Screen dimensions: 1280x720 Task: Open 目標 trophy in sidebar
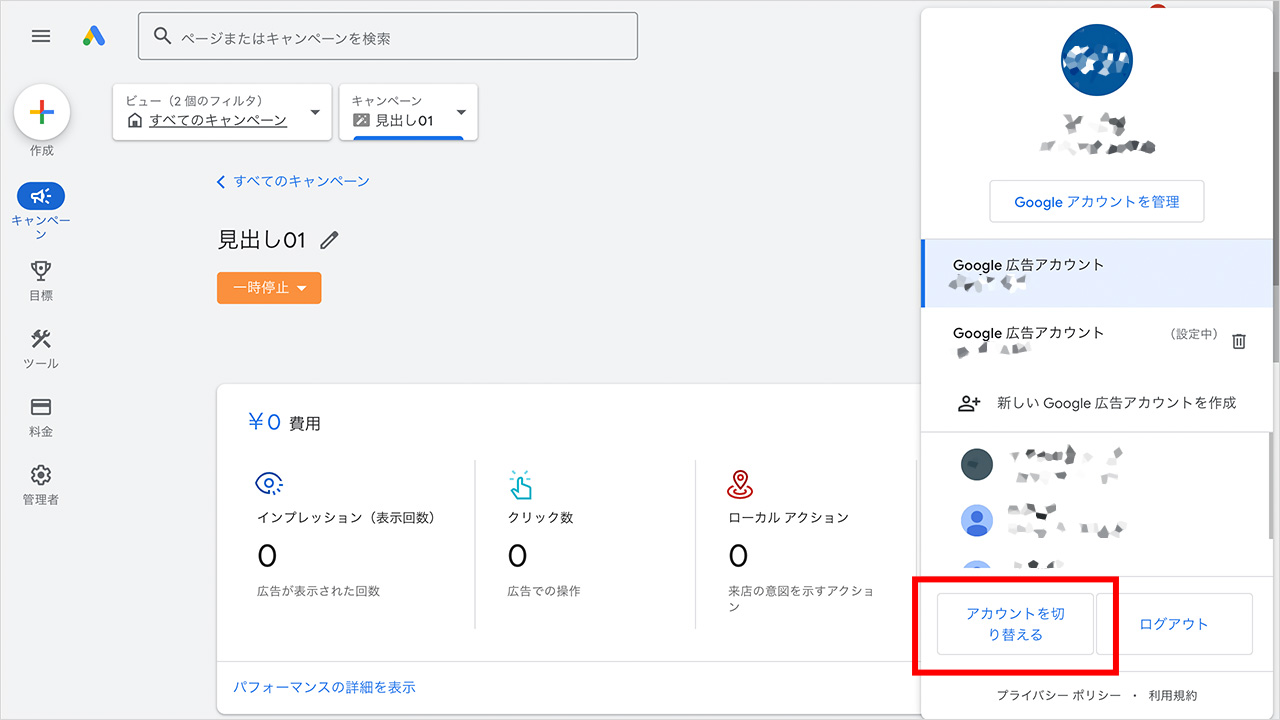tap(41, 281)
